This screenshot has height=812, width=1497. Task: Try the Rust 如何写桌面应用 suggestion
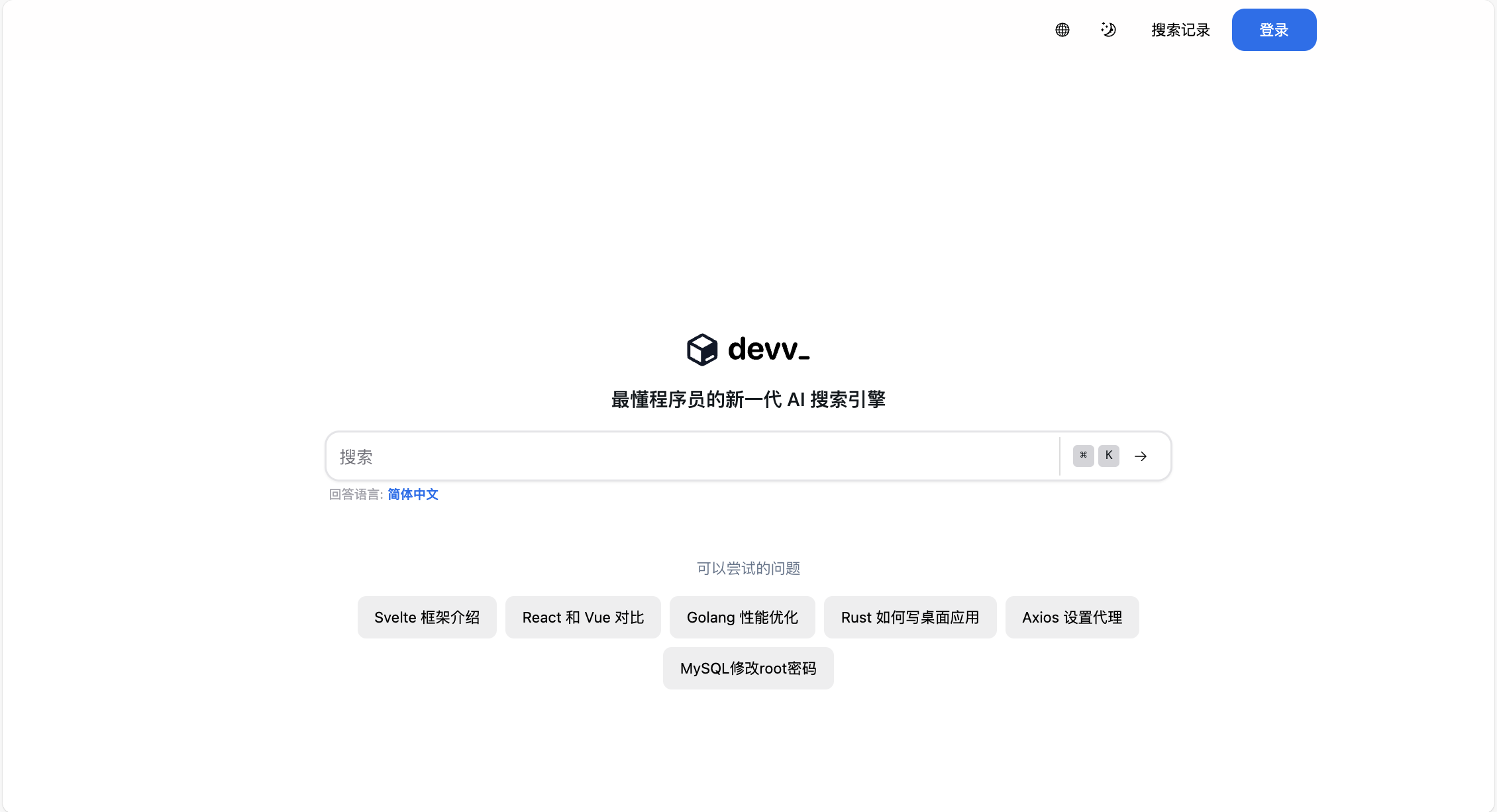[910, 617]
